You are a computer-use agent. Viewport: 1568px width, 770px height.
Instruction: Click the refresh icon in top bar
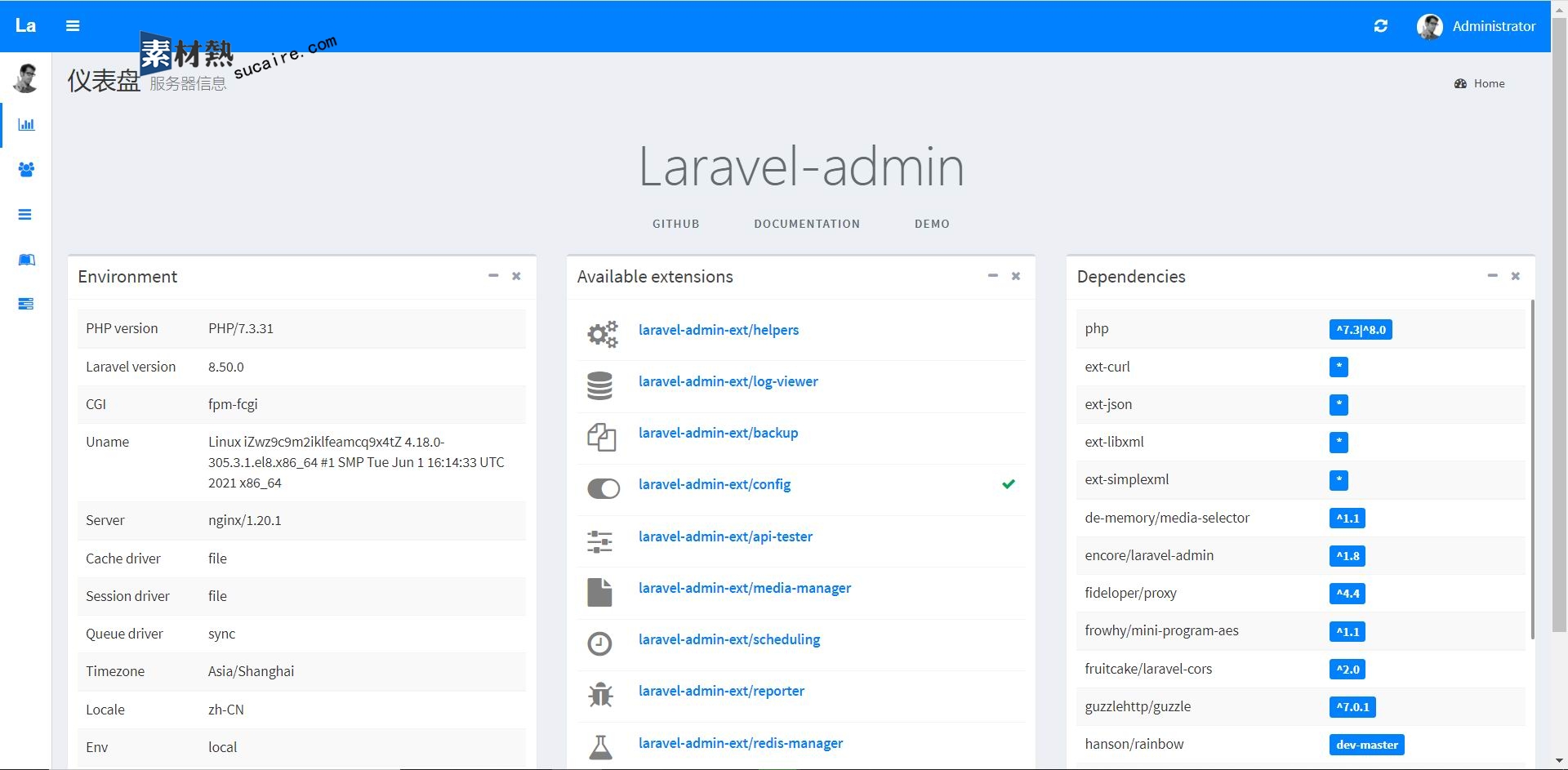pos(1381,26)
